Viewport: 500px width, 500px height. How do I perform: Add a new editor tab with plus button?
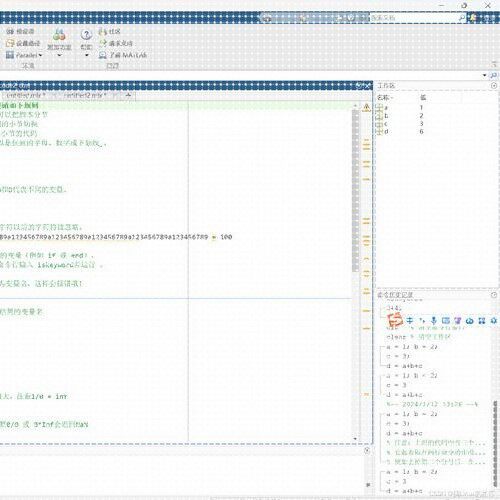coord(128,96)
